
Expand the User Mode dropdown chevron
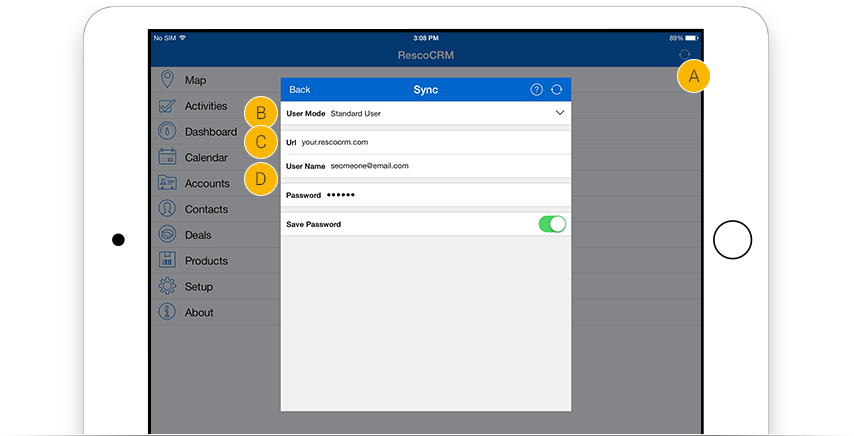coord(559,114)
